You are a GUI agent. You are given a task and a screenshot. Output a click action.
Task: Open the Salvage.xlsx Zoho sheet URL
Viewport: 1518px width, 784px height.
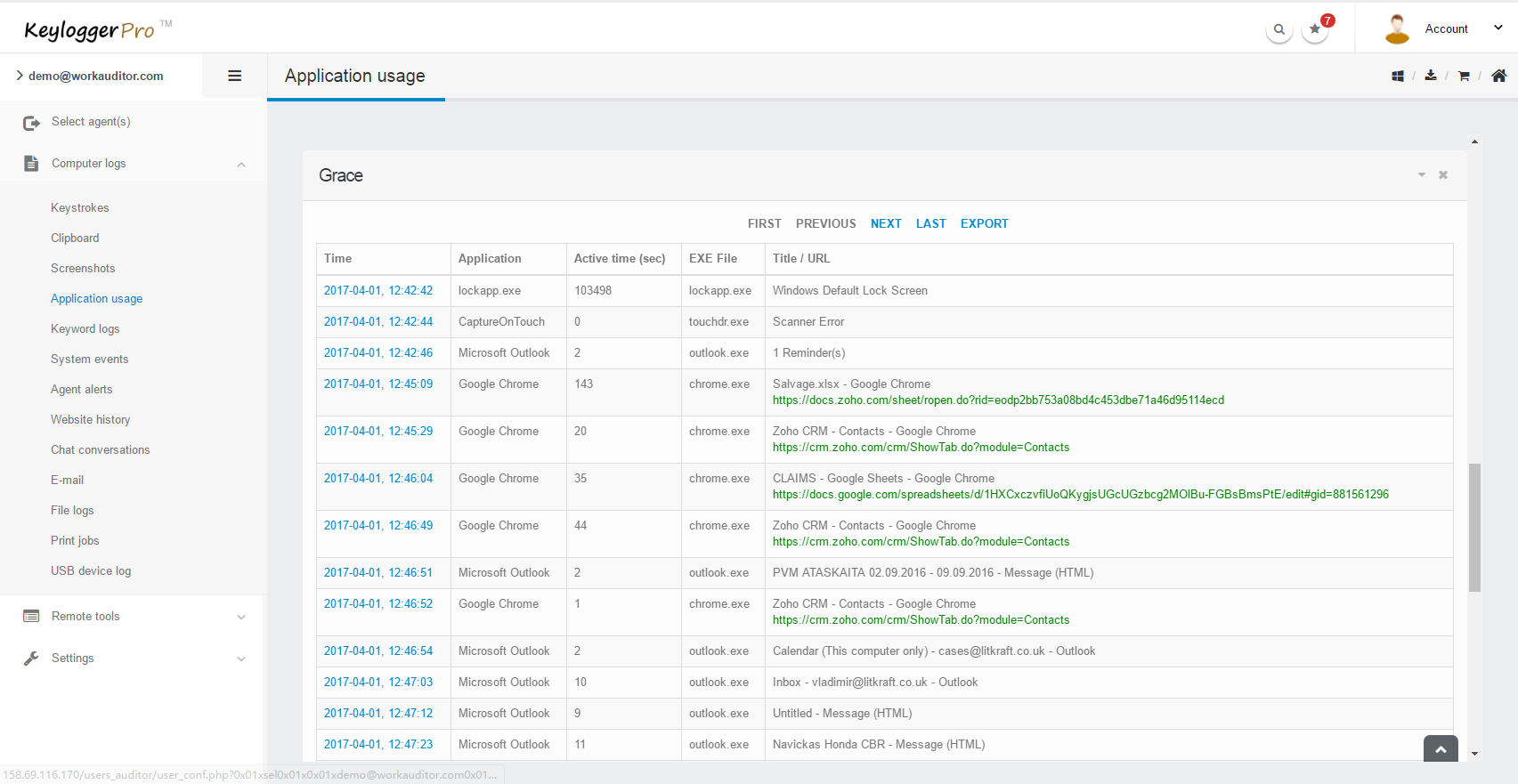998,400
